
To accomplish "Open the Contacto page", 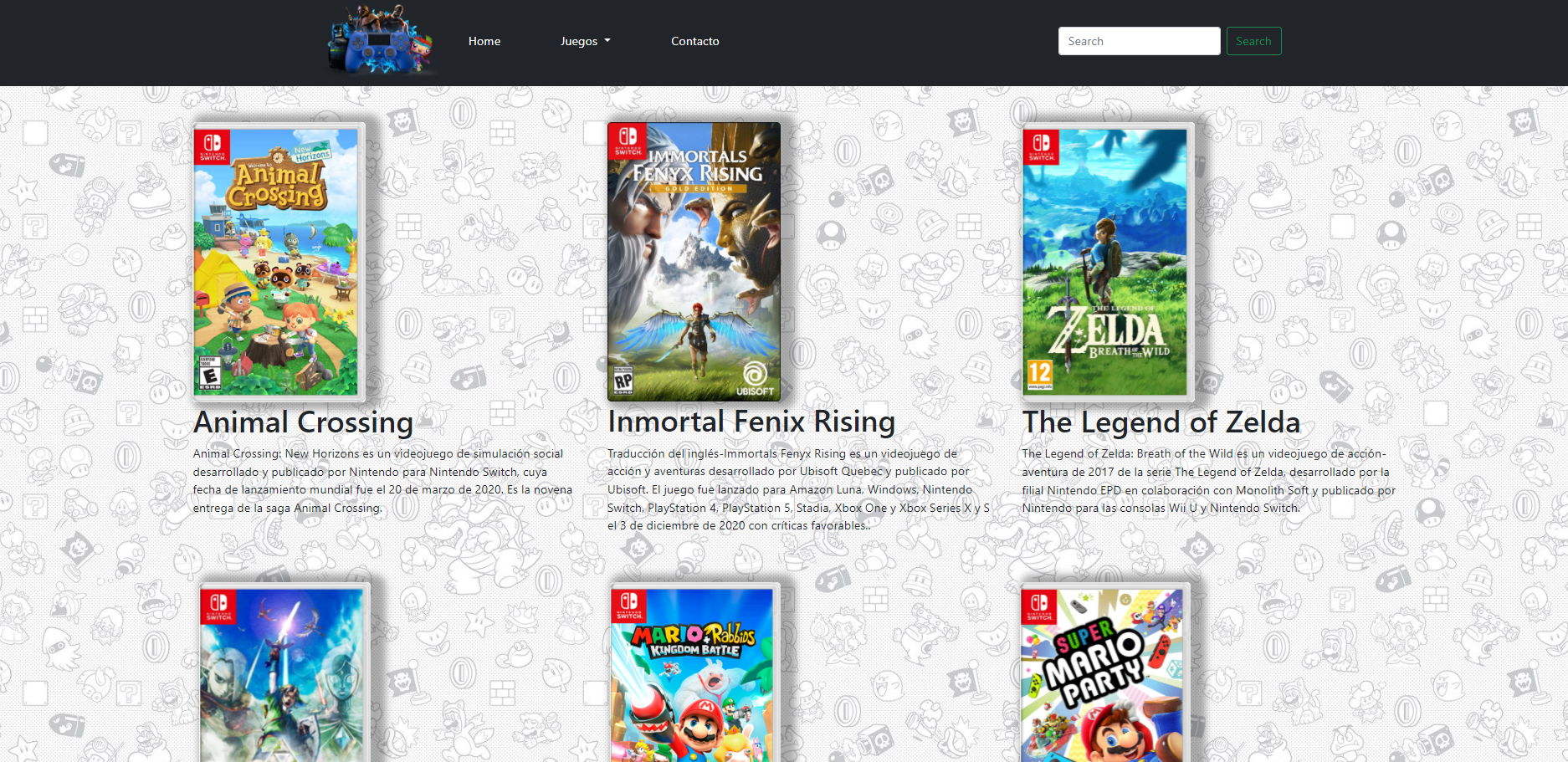I will click(695, 41).
